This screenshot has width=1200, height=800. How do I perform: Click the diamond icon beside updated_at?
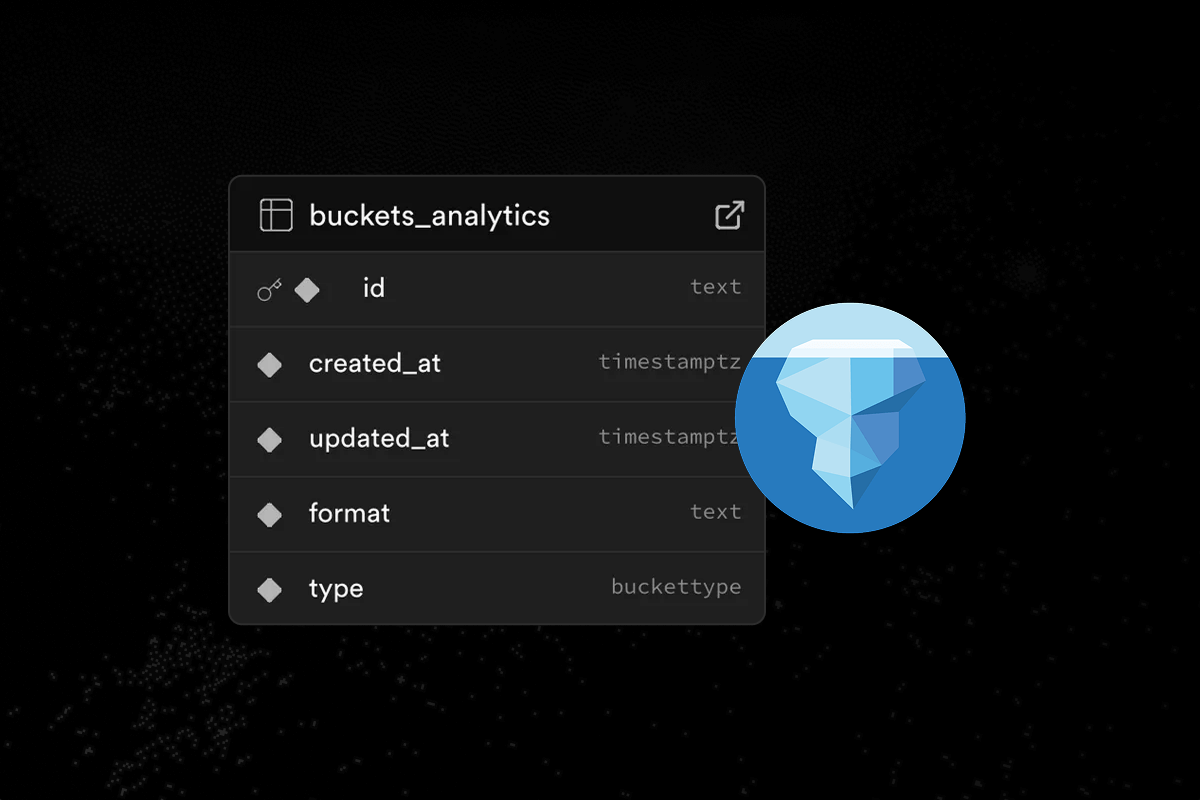(x=269, y=439)
